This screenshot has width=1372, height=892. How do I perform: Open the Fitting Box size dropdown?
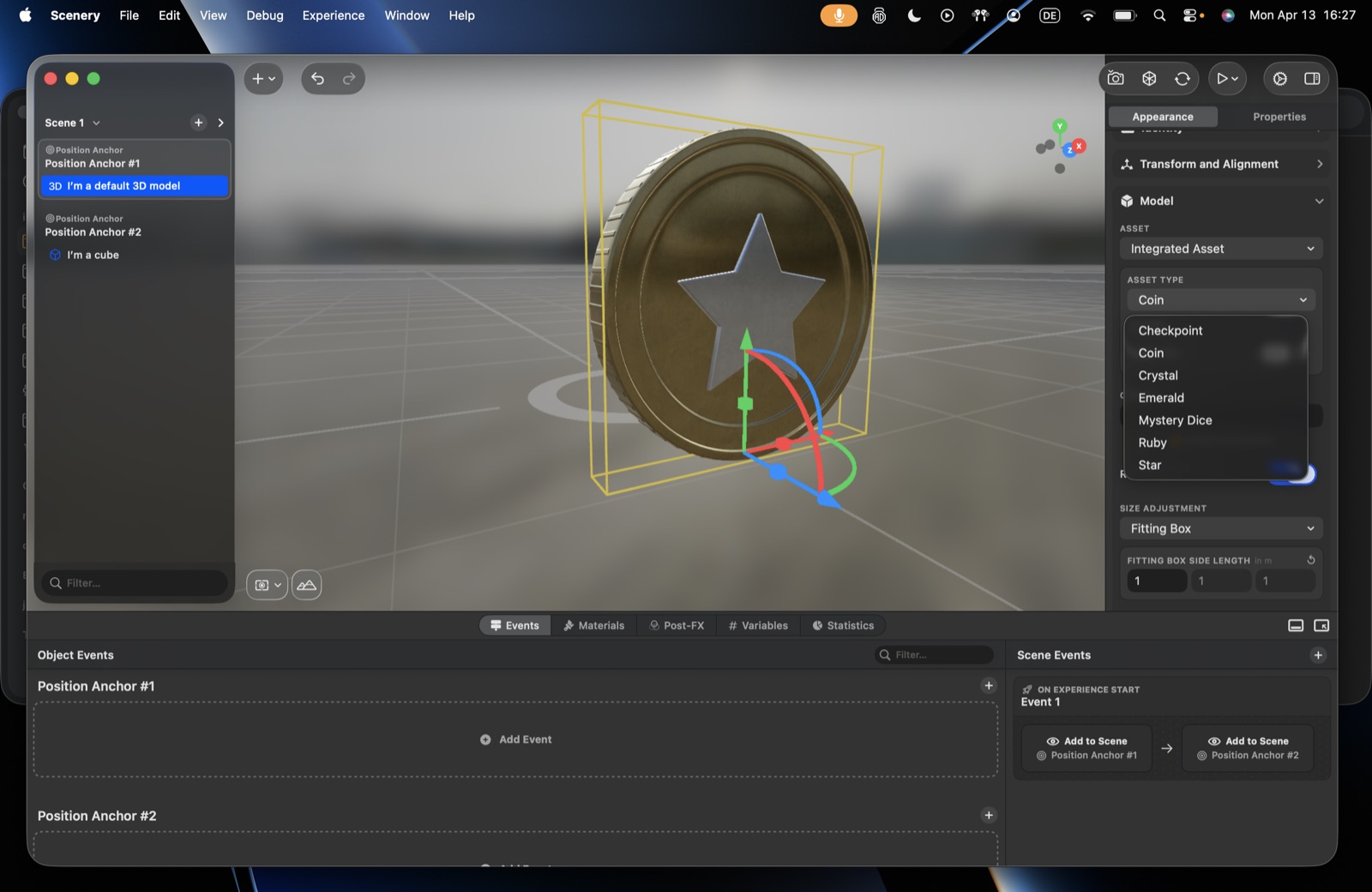point(1221,528)
